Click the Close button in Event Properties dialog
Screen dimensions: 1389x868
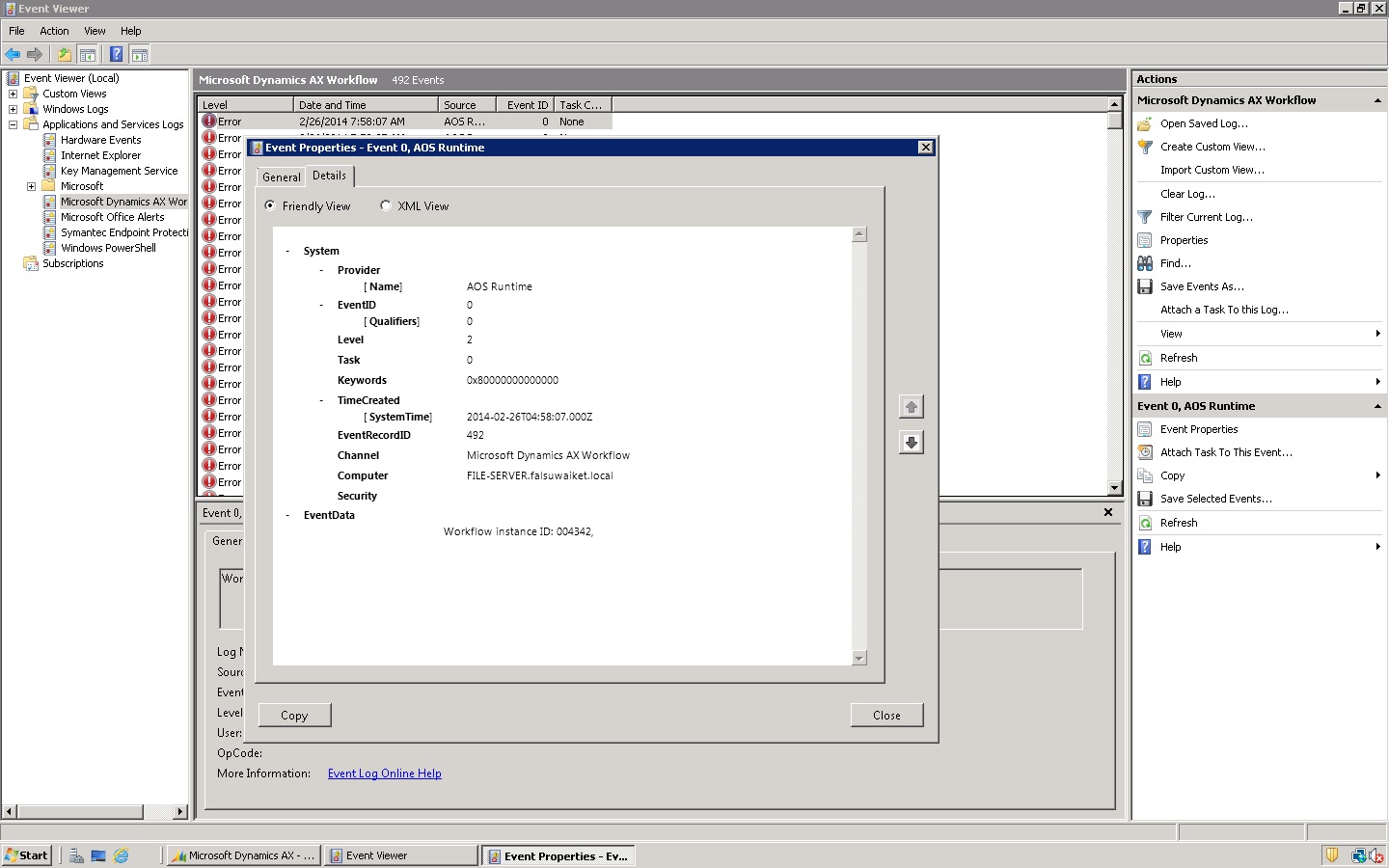(886, 715)
